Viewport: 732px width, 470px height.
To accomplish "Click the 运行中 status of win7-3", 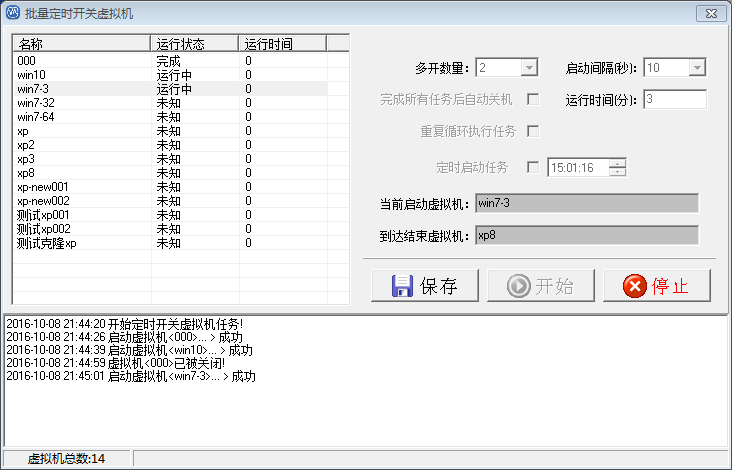I will (x=174, y=89).
